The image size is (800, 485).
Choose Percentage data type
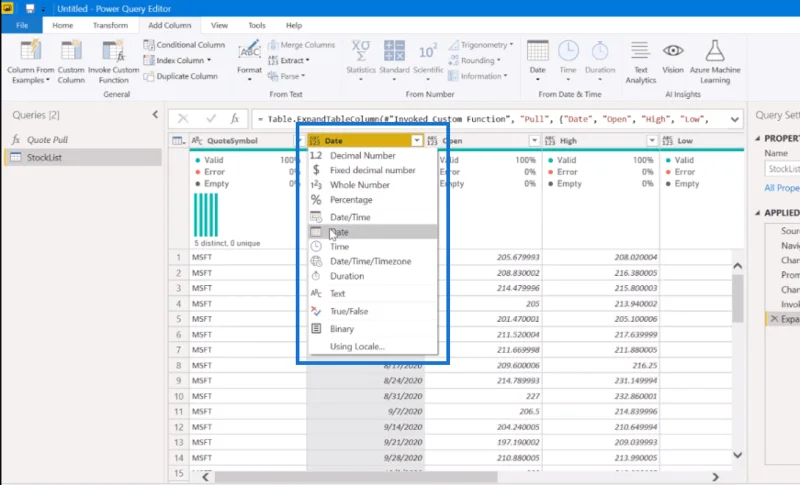372,200
